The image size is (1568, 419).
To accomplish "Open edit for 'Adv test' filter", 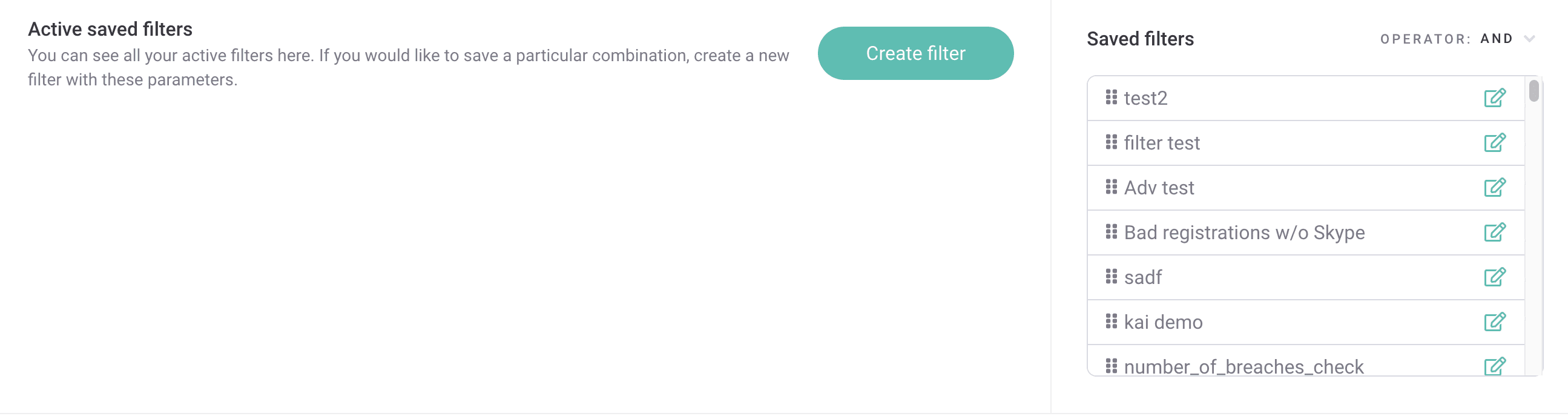I will [1494, 188].
